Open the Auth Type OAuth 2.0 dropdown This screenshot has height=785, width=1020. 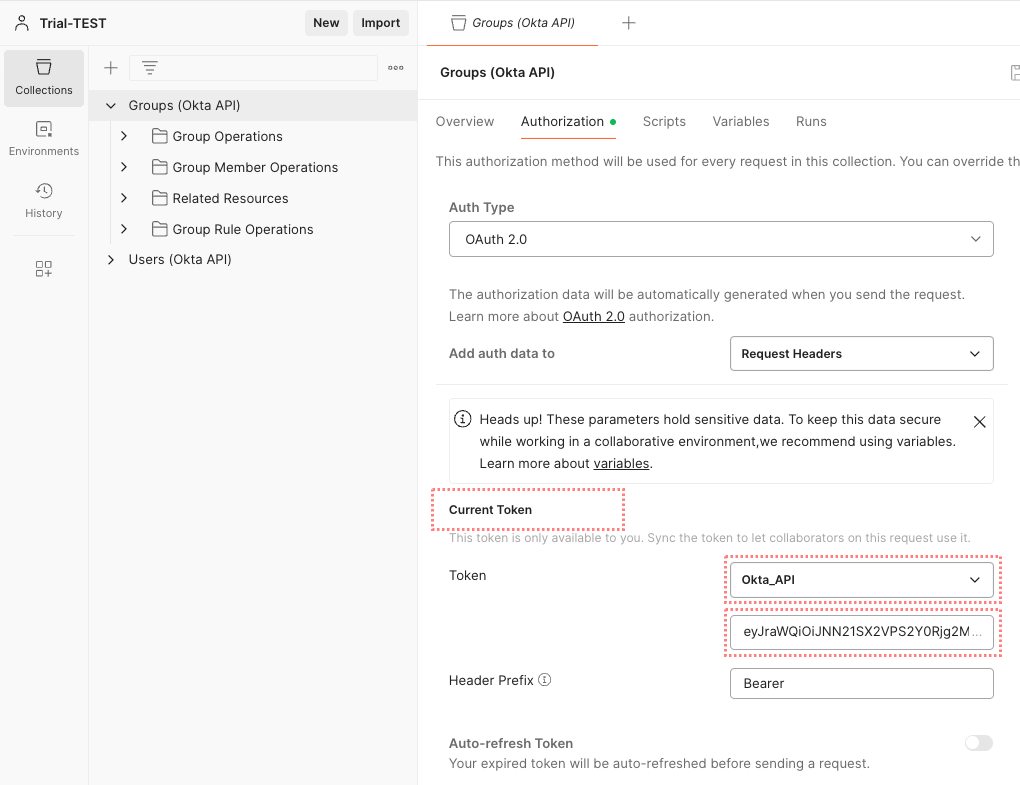pos(721,239)
